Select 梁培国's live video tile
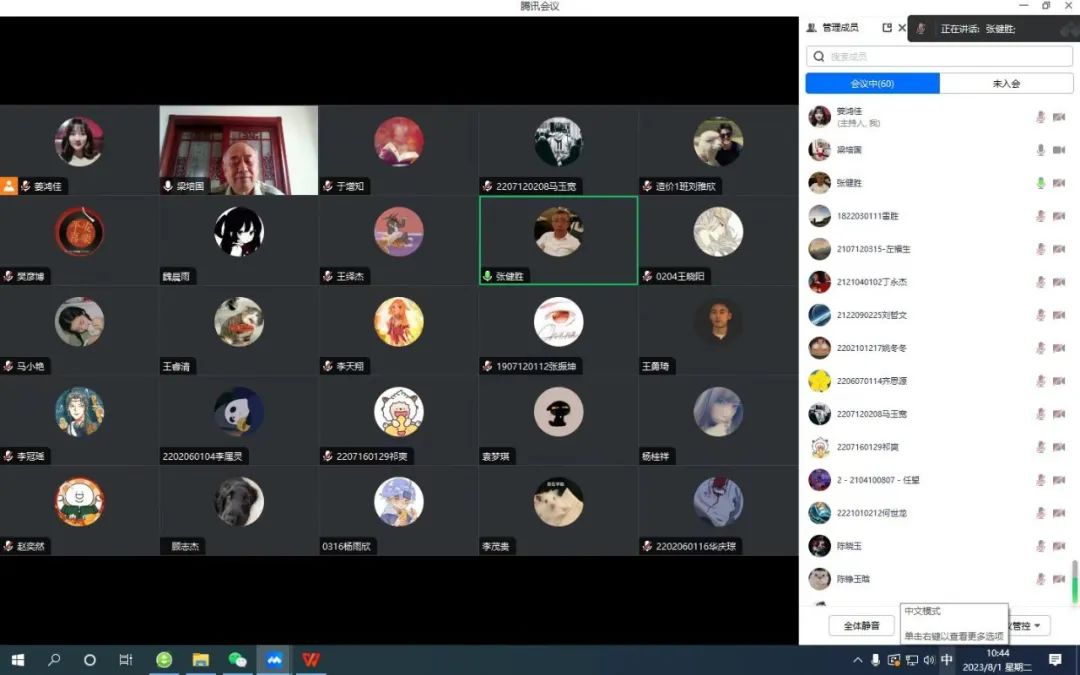This screenshot has height=675, width=1080. 238,150
